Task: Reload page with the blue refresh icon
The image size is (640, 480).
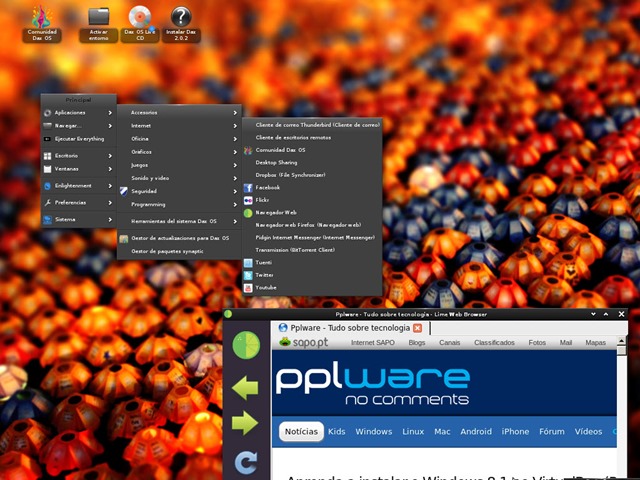Action: [246, 462]
